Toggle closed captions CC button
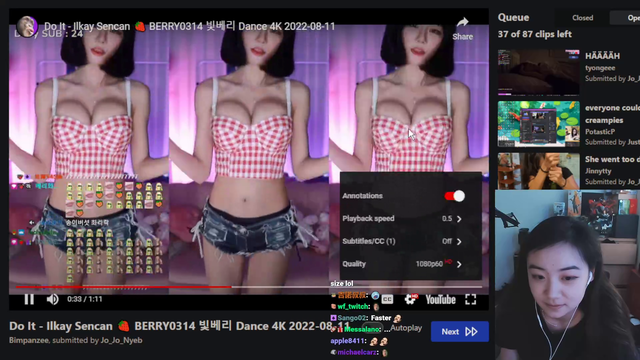The width and height of the screenshot is (640, 360). (387, 299)
